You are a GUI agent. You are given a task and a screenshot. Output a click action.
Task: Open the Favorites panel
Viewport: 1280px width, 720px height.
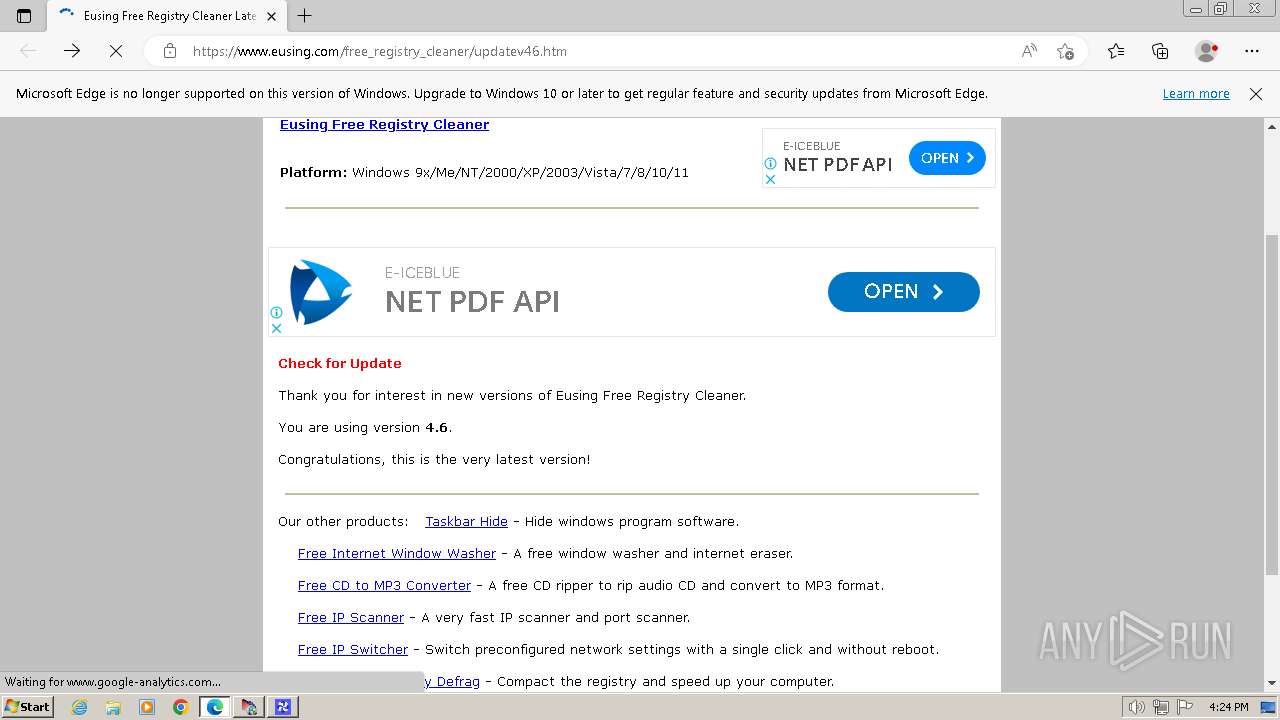(x=1116, y=51)
